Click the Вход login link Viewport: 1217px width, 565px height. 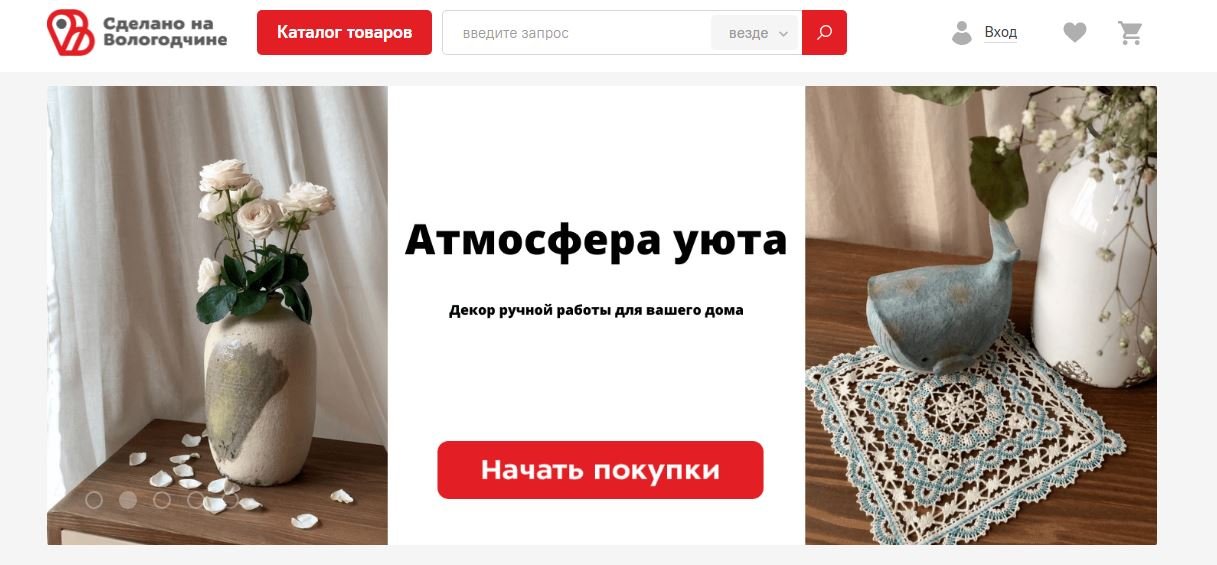point(1000,33)
